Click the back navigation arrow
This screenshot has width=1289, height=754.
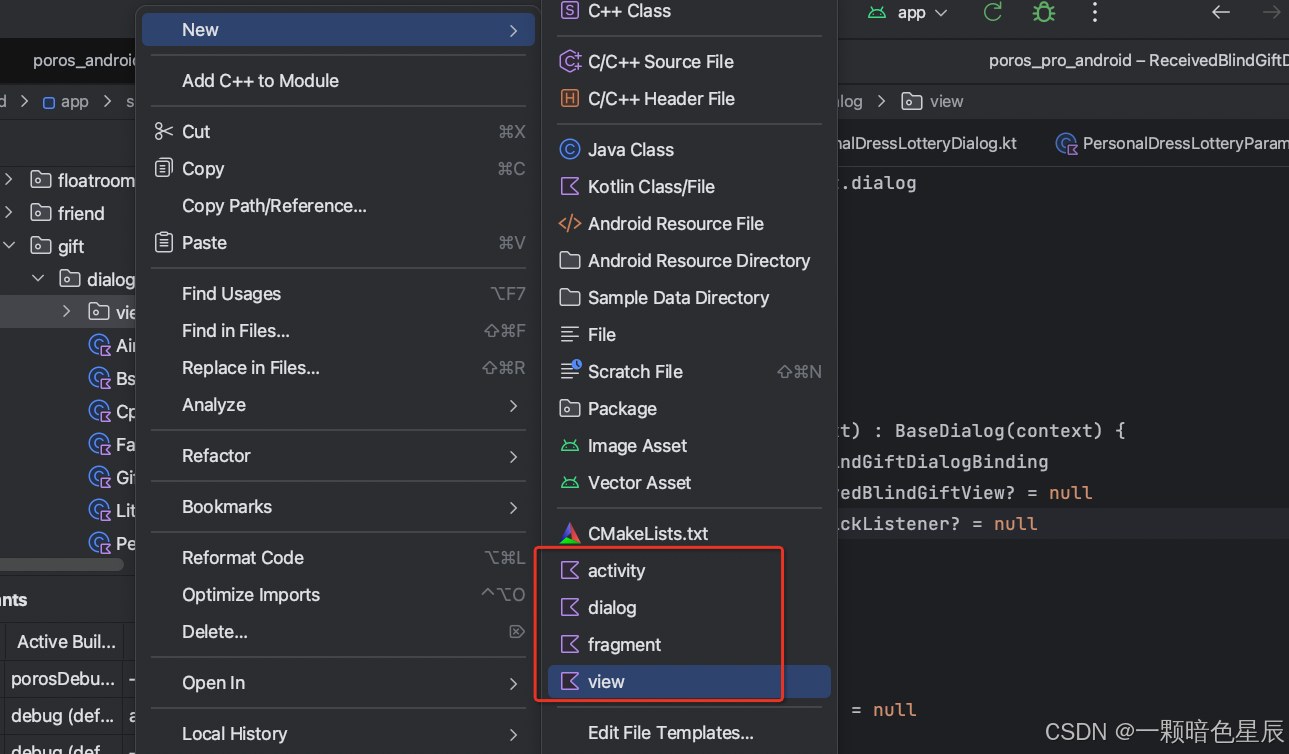pos(1220,13)
